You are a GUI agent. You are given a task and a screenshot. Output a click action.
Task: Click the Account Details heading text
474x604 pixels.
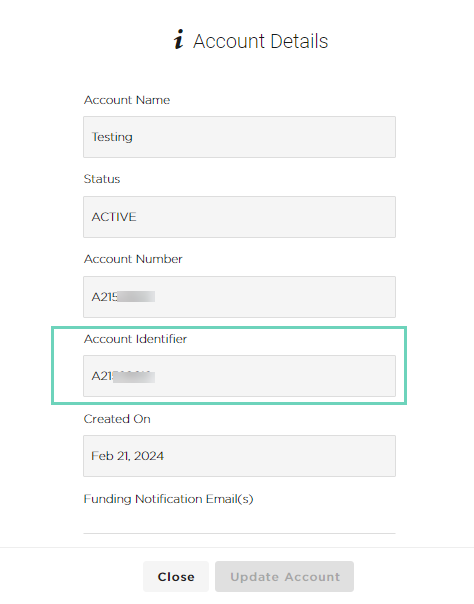coord(261,41)
